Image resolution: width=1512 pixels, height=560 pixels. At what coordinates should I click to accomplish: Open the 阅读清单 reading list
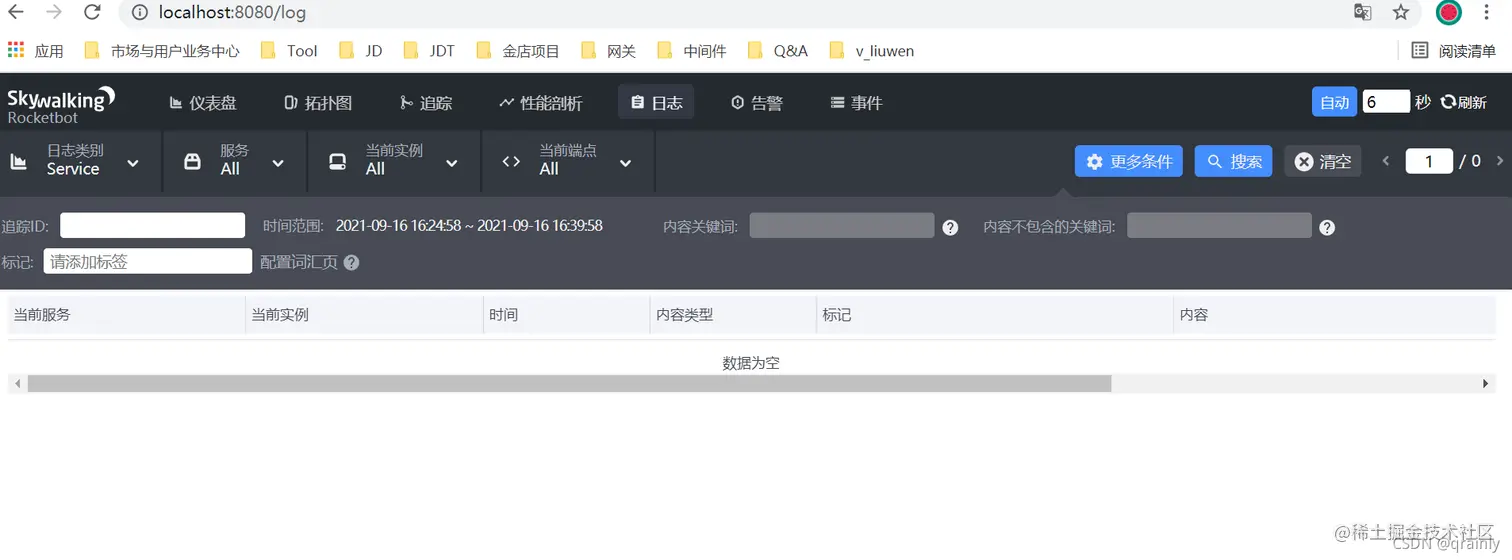[1454, 50]
